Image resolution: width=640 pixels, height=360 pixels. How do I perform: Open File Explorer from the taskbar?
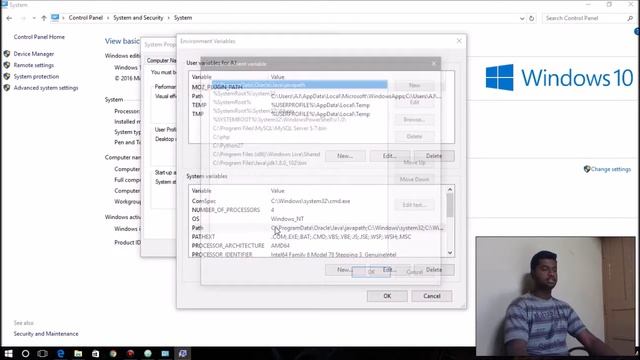(x=78, y=353)
